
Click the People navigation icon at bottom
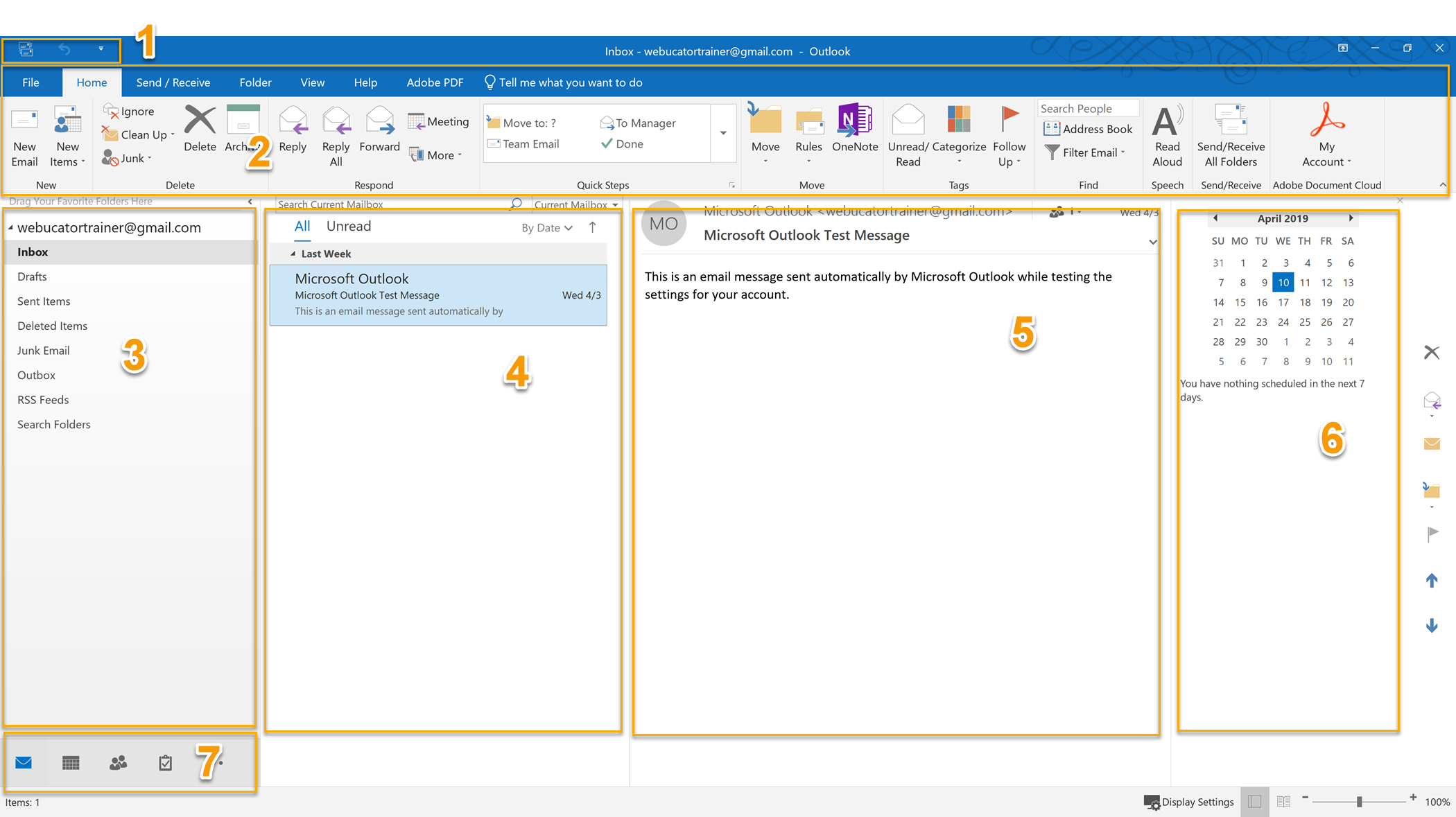pos(117,762)
